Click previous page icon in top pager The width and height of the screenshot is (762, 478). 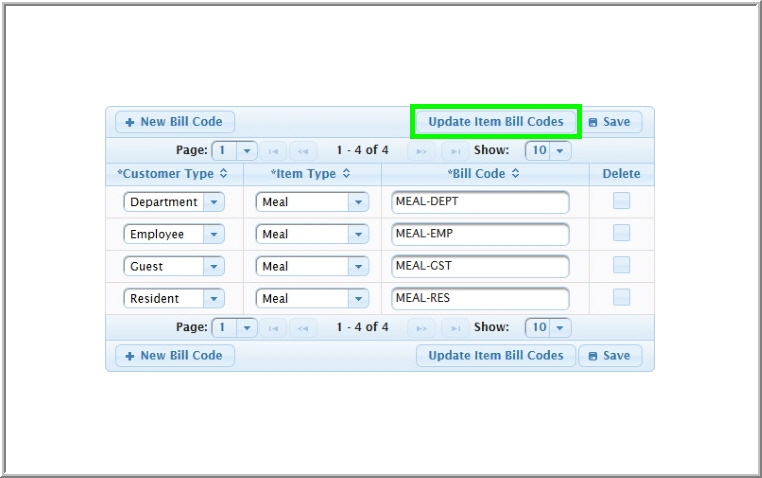[x=303, y=151]
